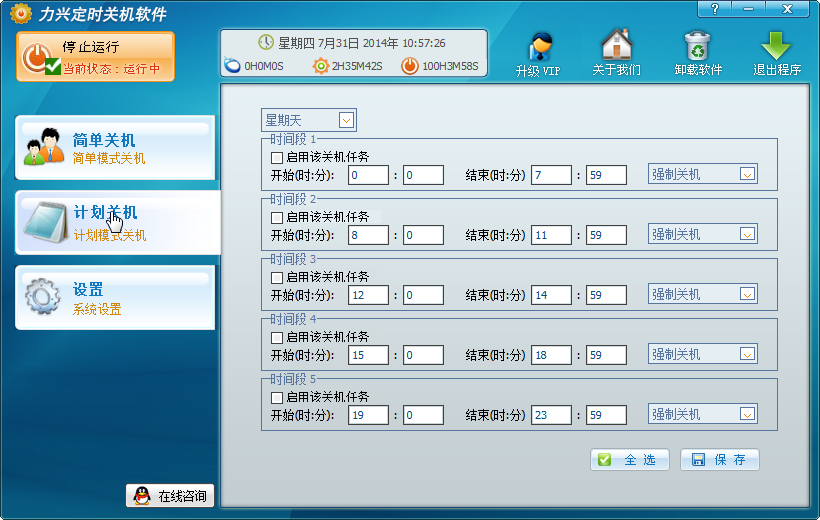
Task: Click the date text 星期四 7月31日 2014年
Action: click(338, 43)
